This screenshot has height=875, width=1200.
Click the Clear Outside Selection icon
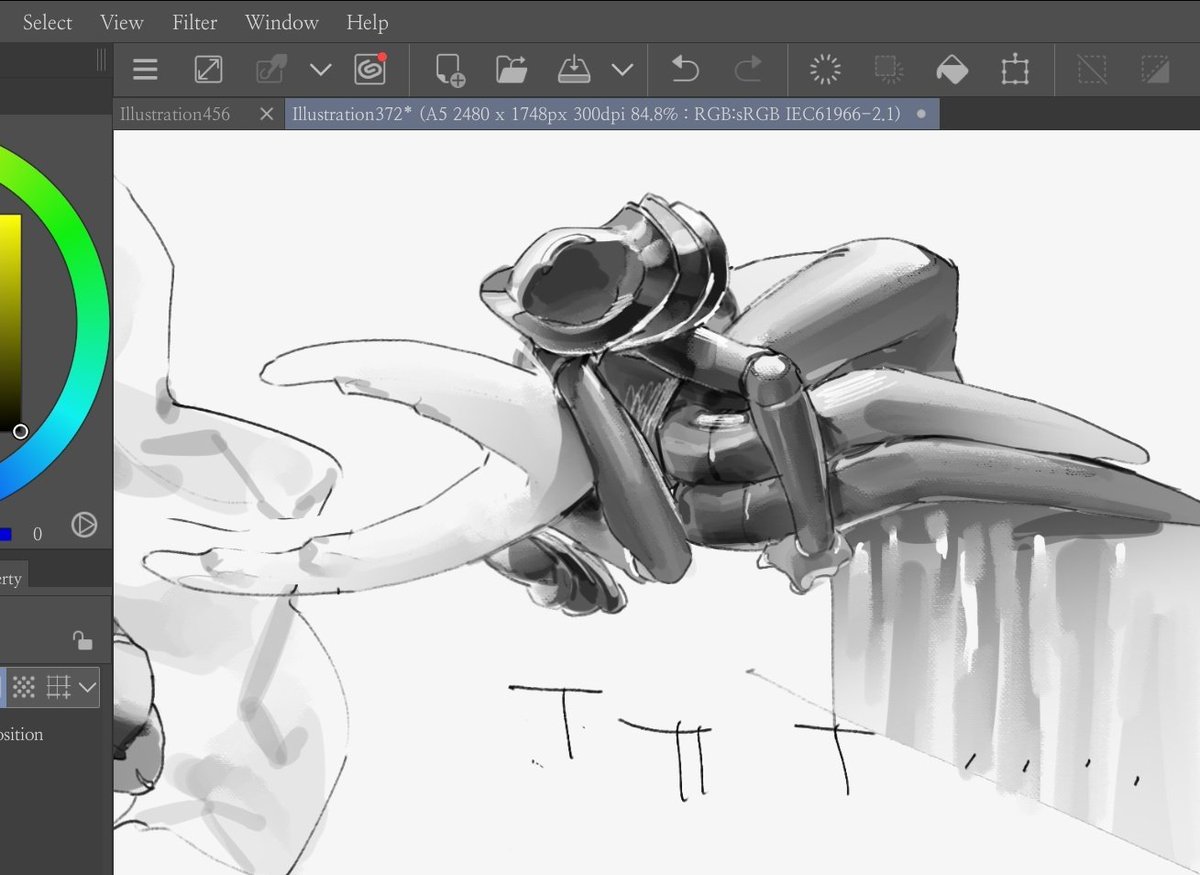pos(888,70)
